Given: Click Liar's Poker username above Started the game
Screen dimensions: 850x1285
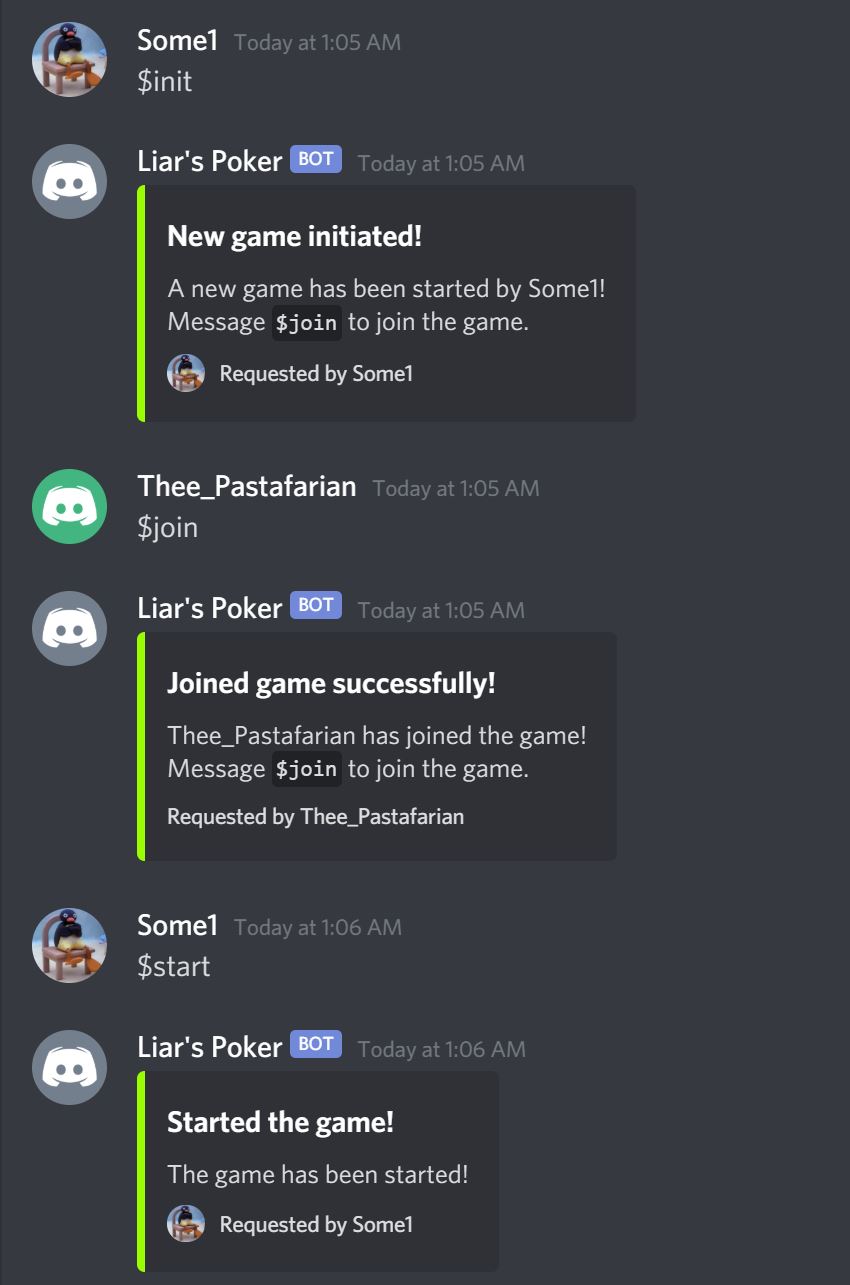Looking at the screenshot, I should coord(210,1047).
